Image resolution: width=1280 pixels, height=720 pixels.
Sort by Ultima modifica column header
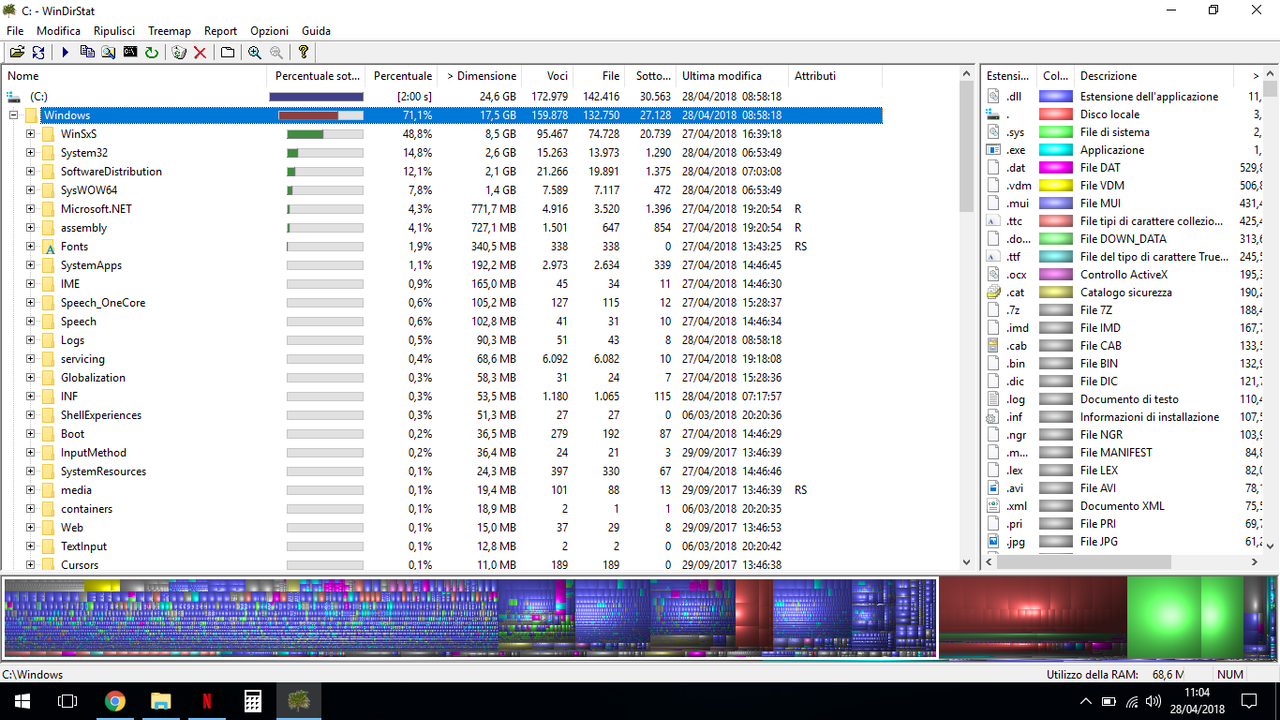tap(732, 76)
